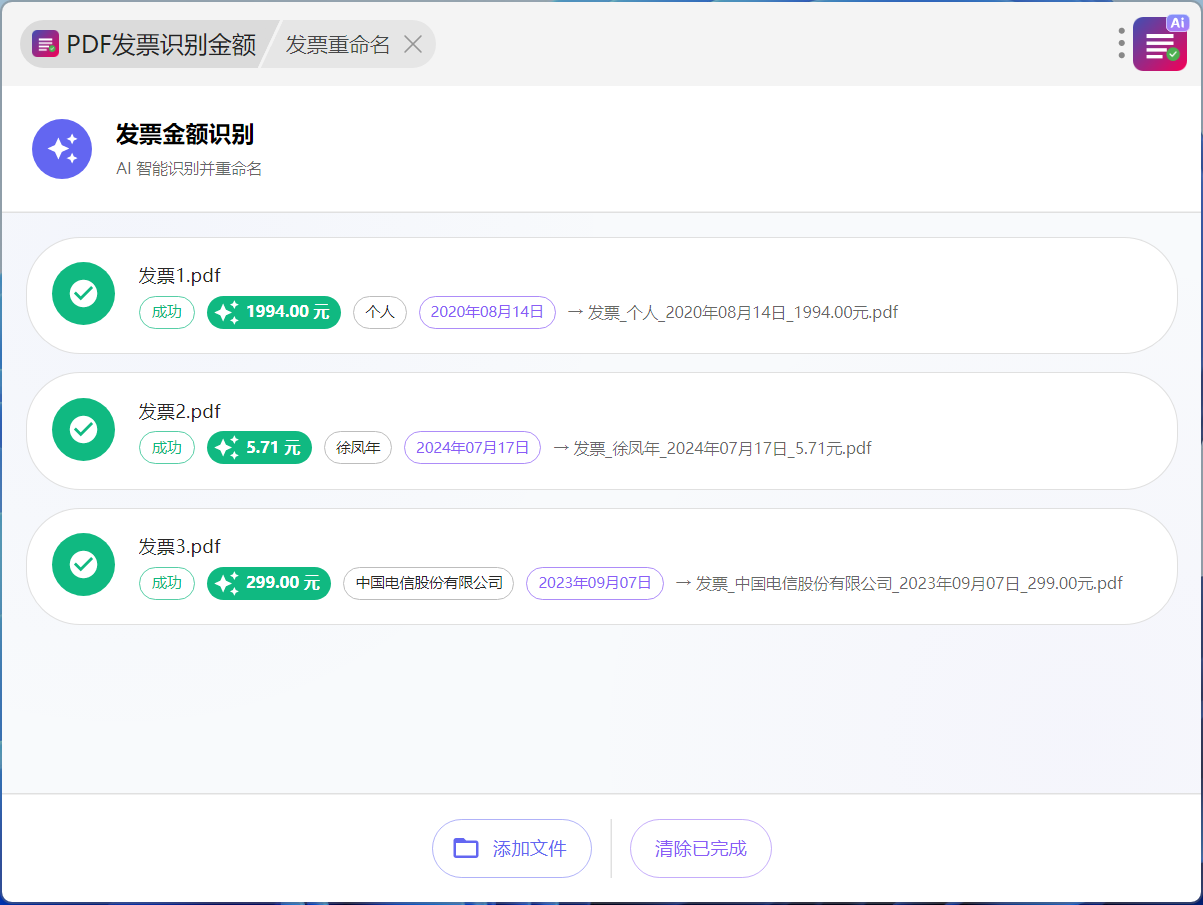The height and width of the screenshot is (905, 1203).
Task: Switch to the PDF发票识别金额 tab
Action: click(160, 44)
